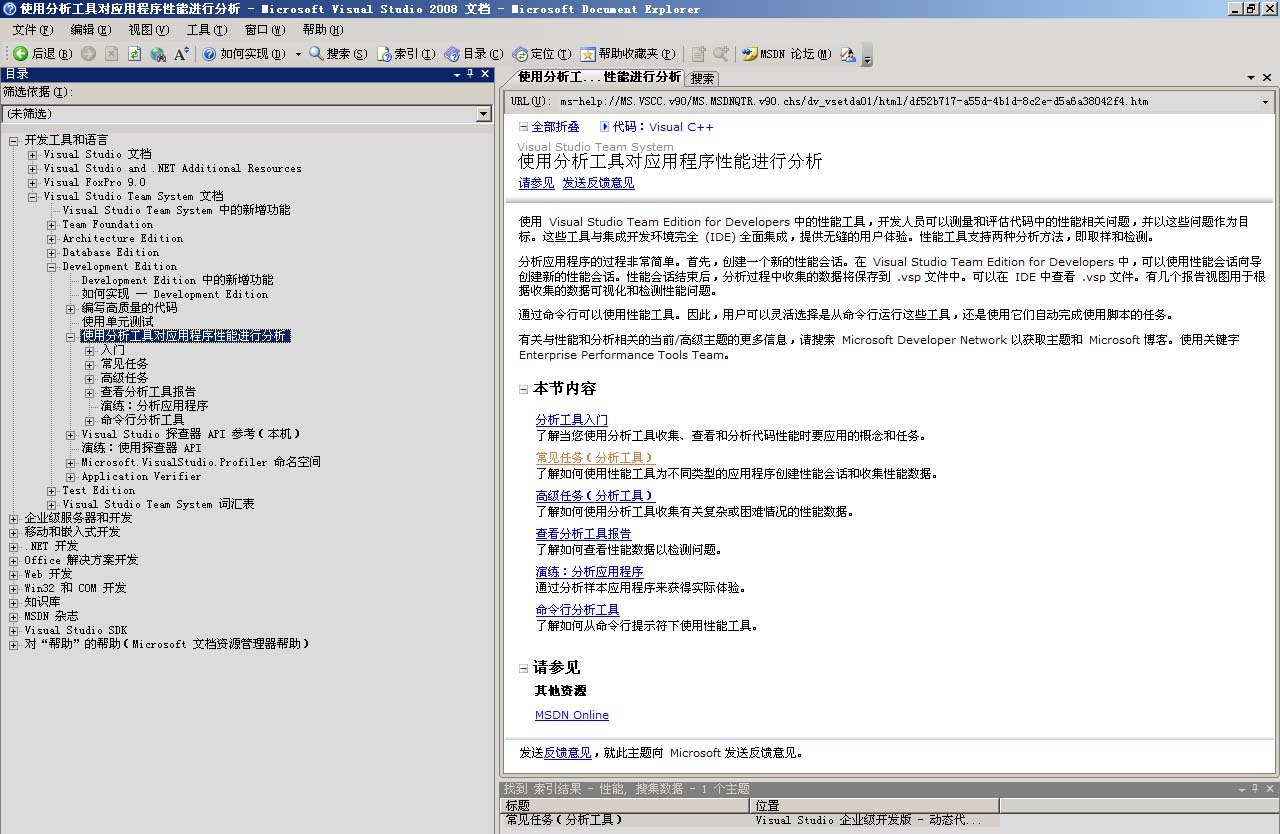Collapse the 本节内容 section
1280x834 pixels.
point(524,389)
